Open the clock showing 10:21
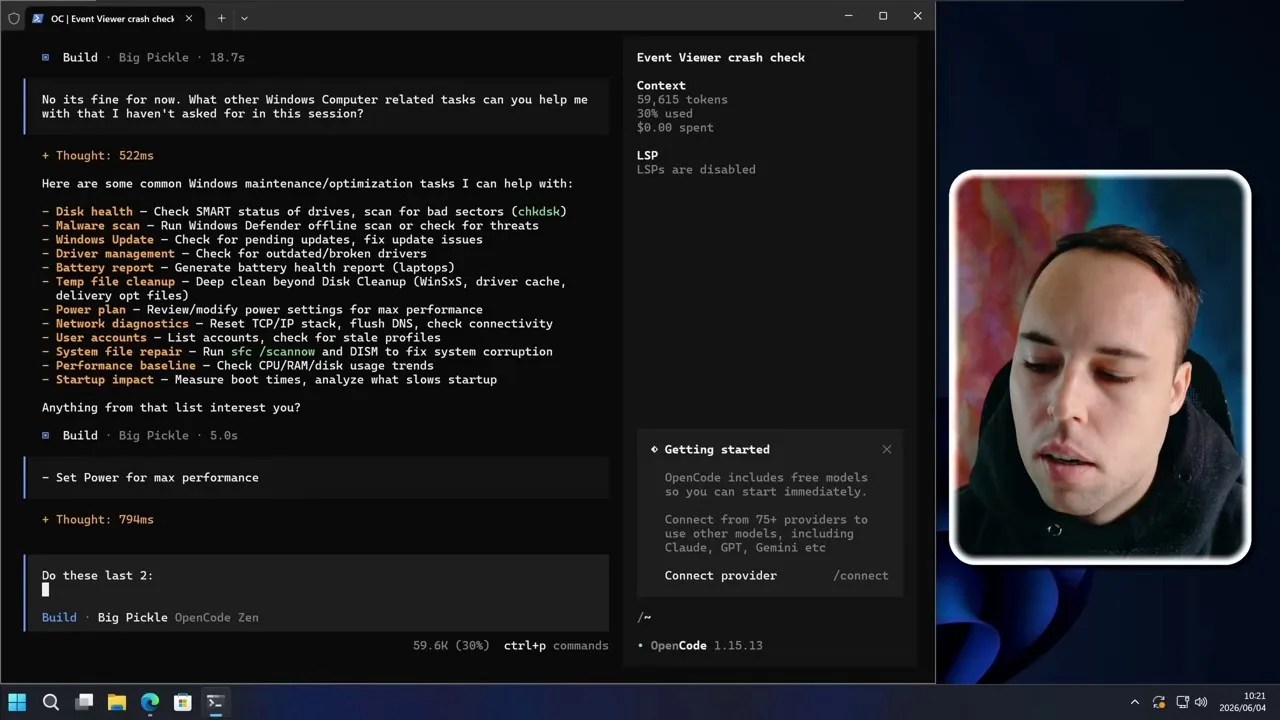The image size is (1280, 720). [1242, 702]
